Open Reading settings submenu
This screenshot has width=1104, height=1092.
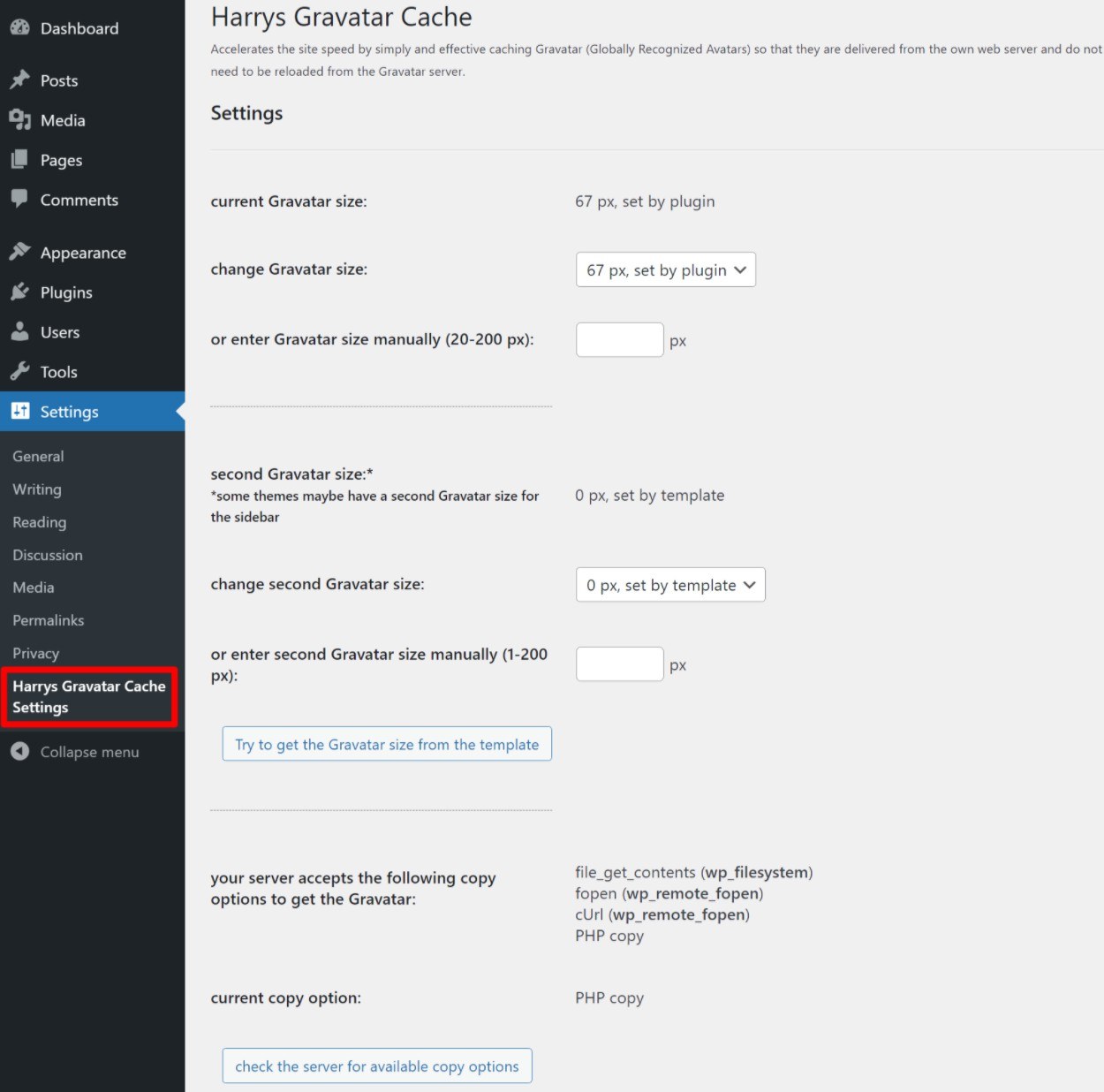coord(40,522)
